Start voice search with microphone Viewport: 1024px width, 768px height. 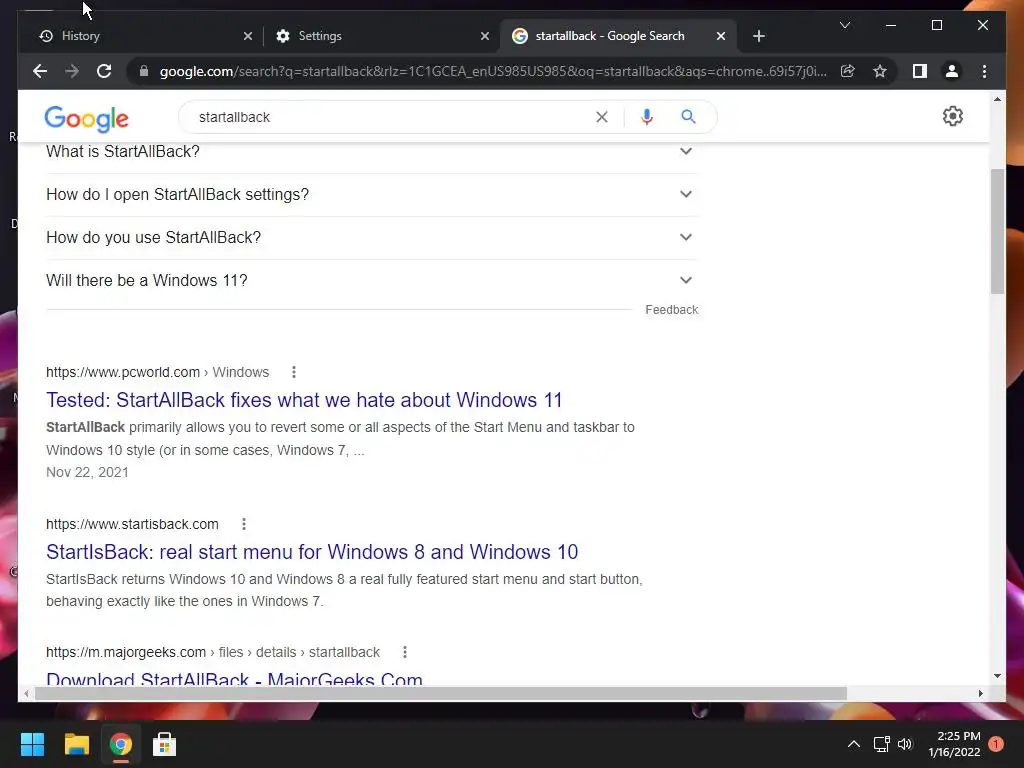(x=647, y=117)
